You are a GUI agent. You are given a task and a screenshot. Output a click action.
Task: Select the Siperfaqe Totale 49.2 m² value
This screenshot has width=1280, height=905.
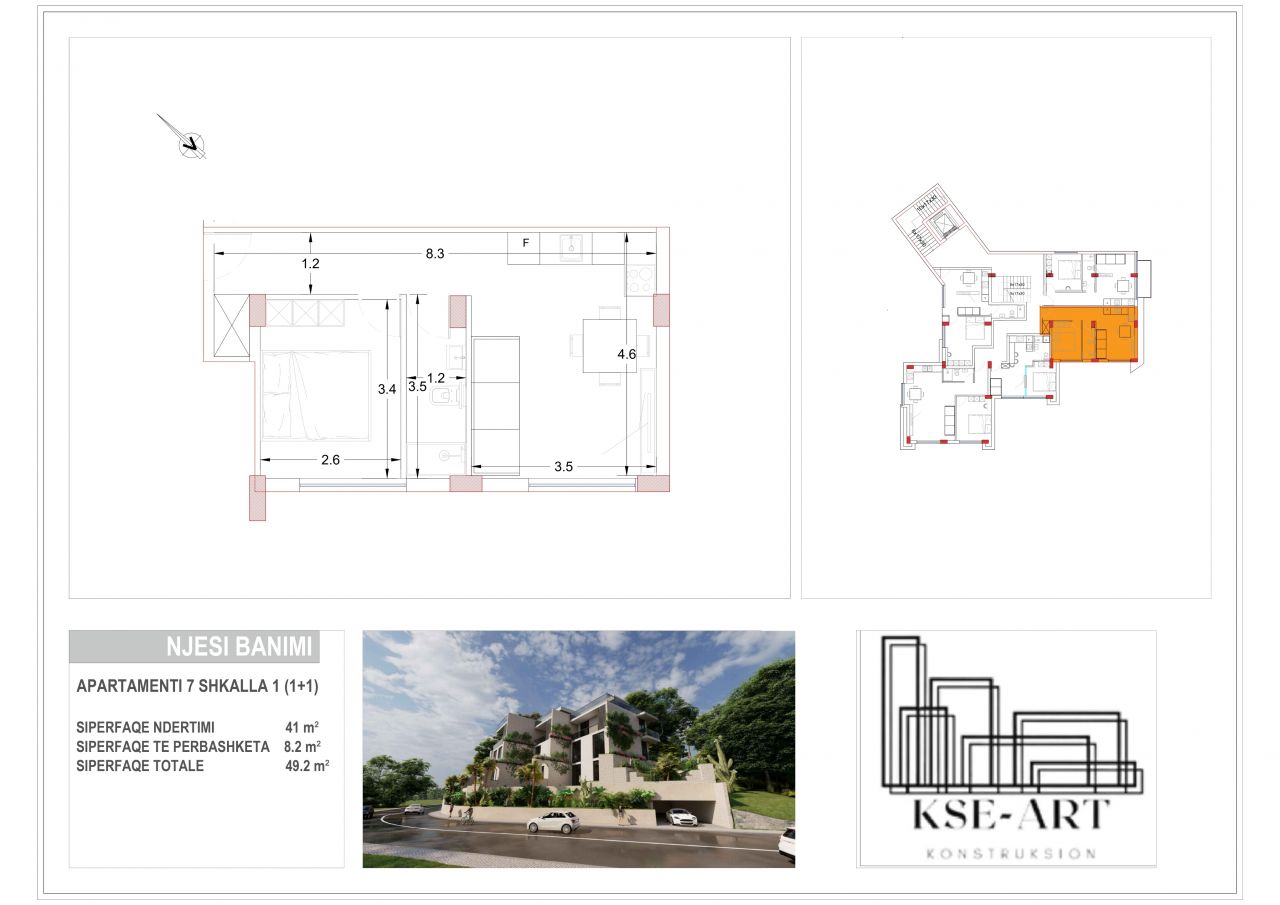click(307, 766)
